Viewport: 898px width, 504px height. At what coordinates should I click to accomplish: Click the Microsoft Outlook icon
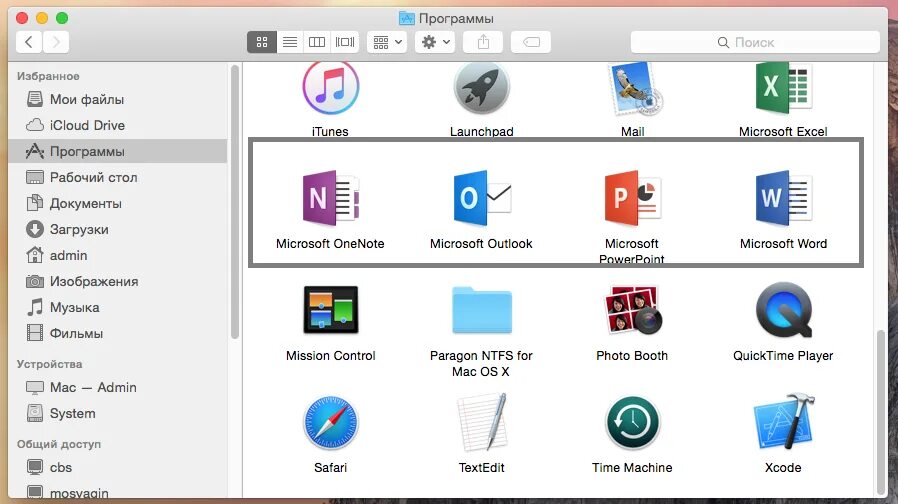click(482, 198)
